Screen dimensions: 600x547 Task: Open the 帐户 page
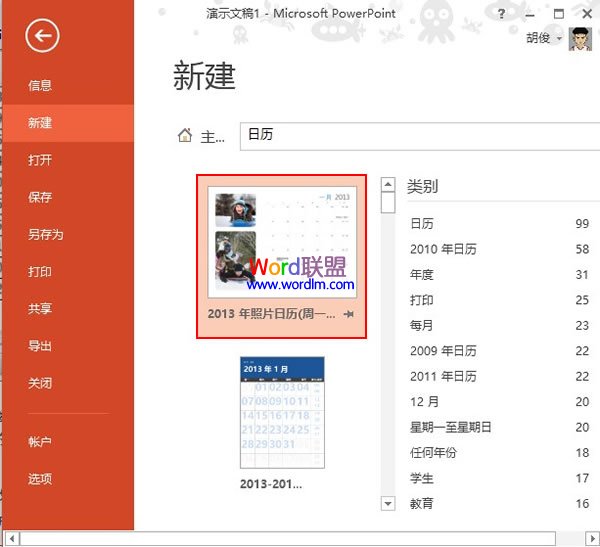coord(68,442)
